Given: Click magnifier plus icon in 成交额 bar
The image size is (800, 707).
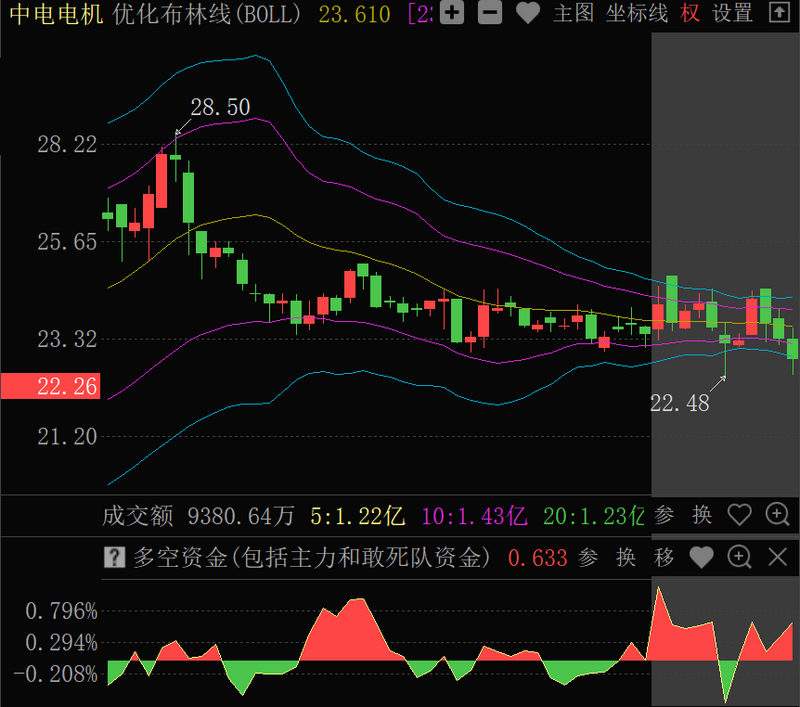Looking at the screenshot, I should click(x=778, y=515).
